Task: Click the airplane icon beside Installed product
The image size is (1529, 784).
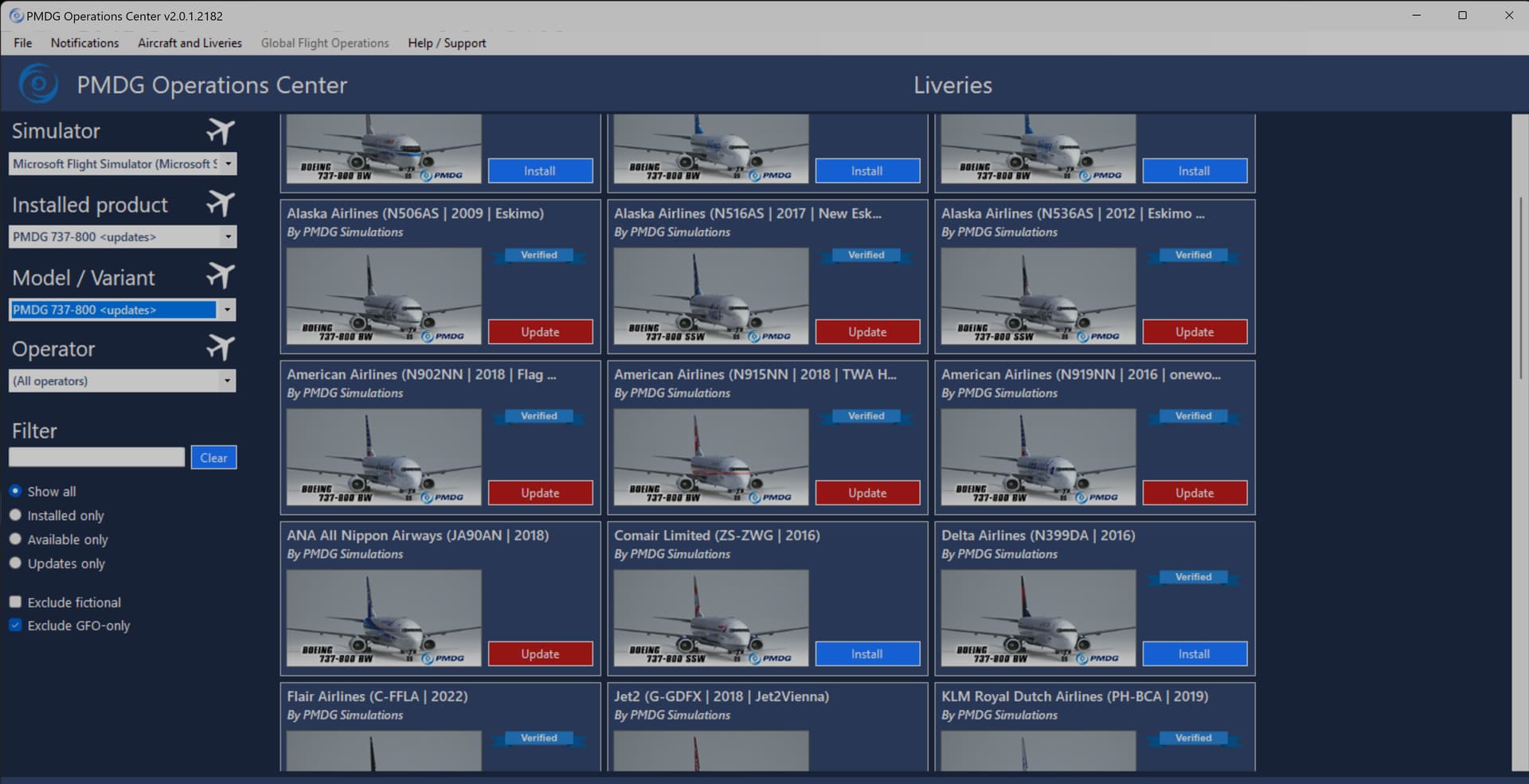Action: [x=221, y=204]
